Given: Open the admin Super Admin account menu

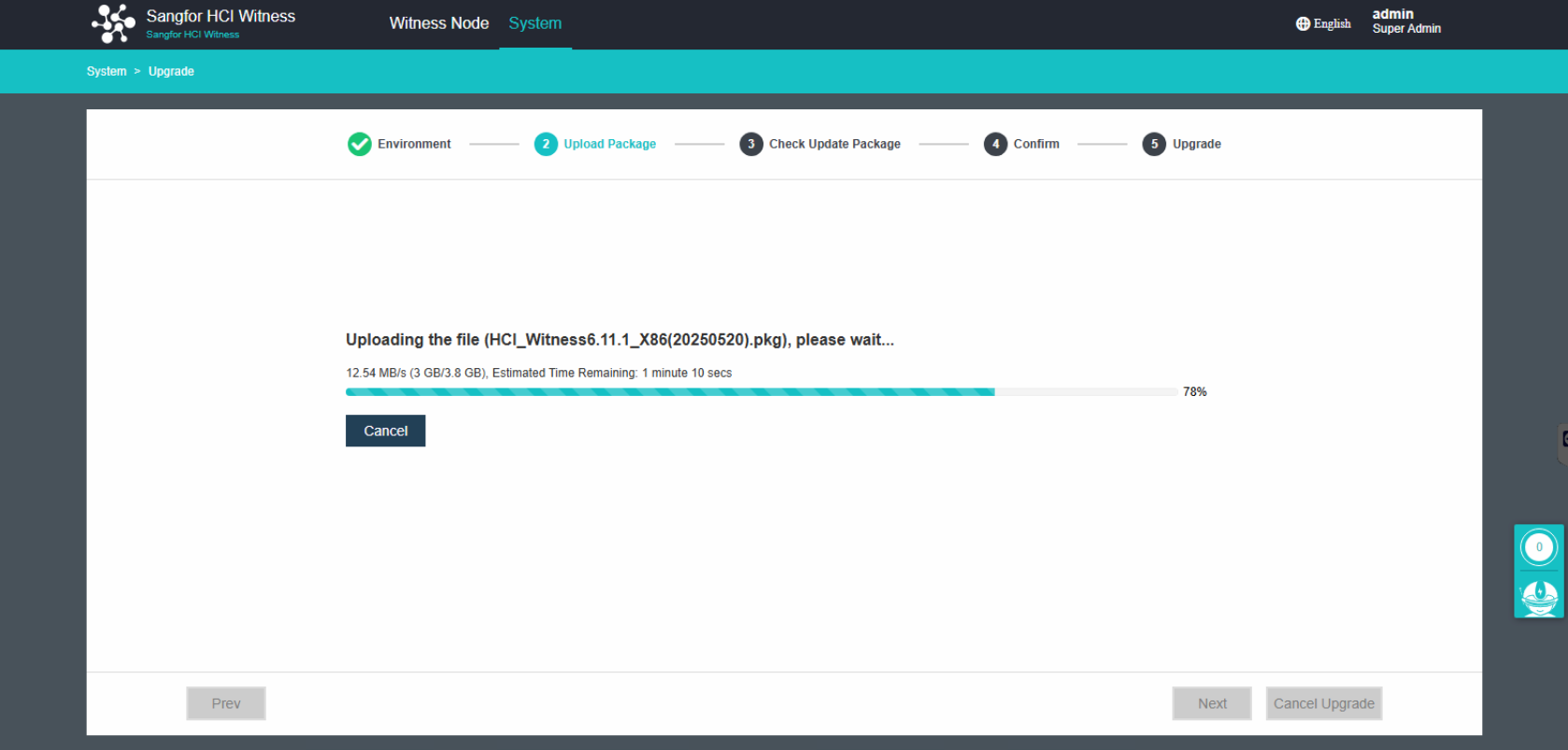Looking at the screenshot, I should [x=1406, y=21].
